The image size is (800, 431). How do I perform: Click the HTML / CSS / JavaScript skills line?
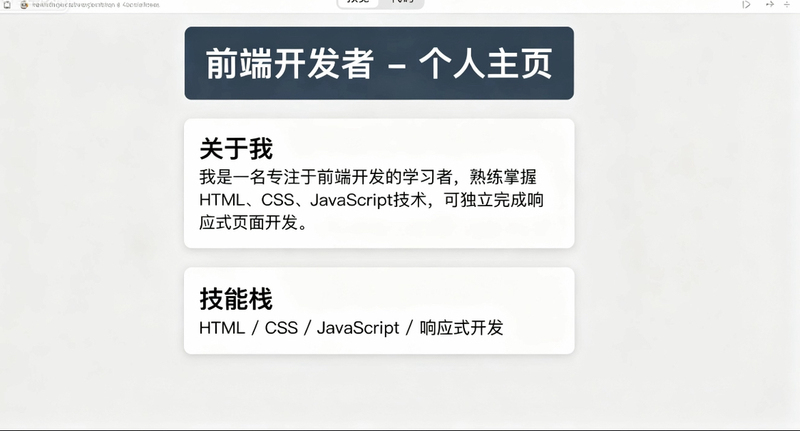351,327
